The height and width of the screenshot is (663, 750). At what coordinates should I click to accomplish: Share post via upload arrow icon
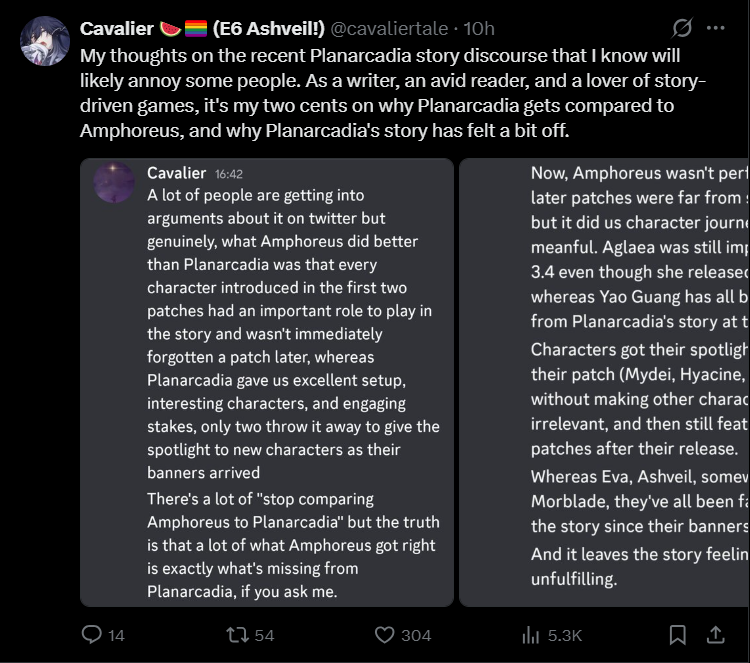(716, 635)
